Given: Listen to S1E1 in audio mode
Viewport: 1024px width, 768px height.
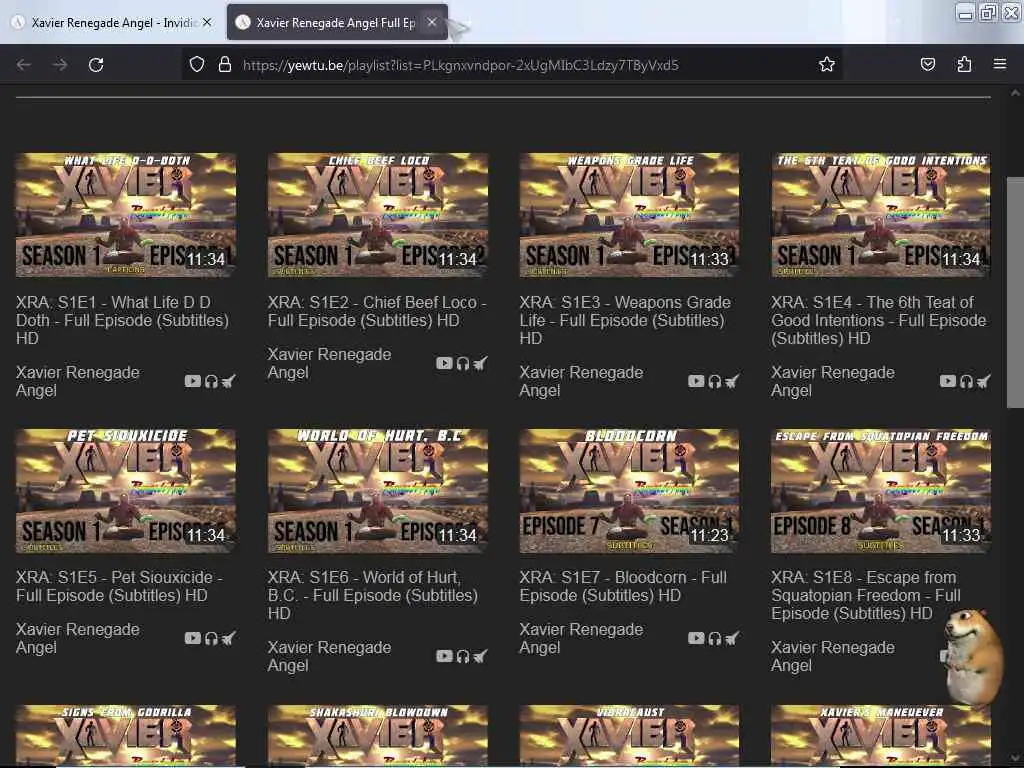Looking at the screenshot, I should pos(211,381).
